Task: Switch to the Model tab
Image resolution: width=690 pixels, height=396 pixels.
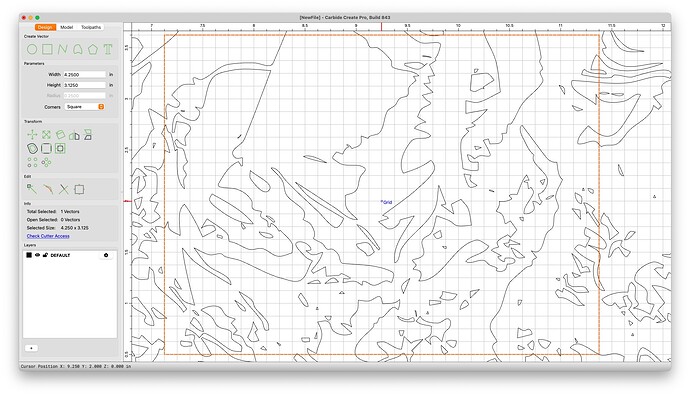Action: 66,27
